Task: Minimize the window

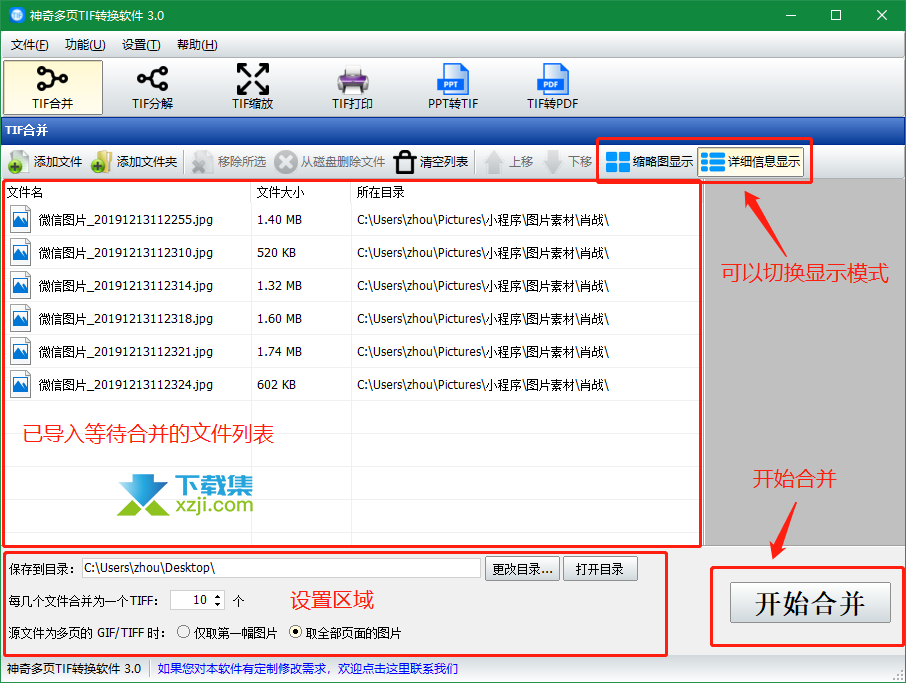Action: pos(791,15)
